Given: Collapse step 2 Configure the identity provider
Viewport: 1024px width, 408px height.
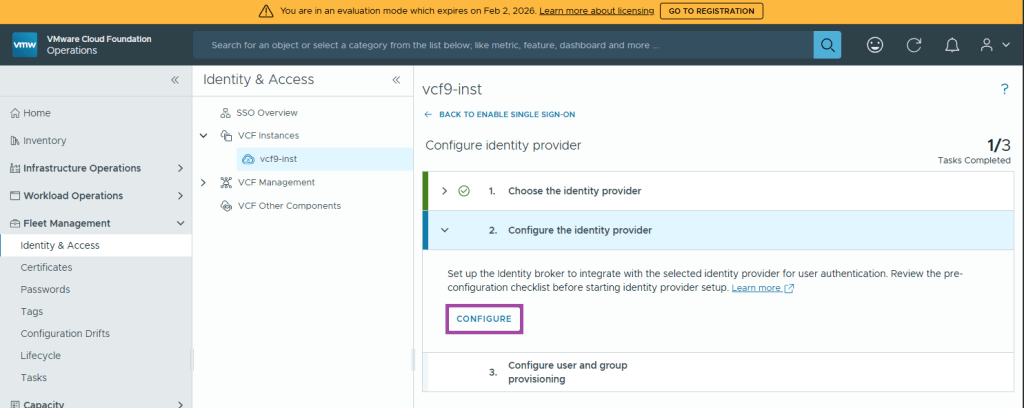Looking at the screenshot, I should pyautogui.click(x=444, y=230).
